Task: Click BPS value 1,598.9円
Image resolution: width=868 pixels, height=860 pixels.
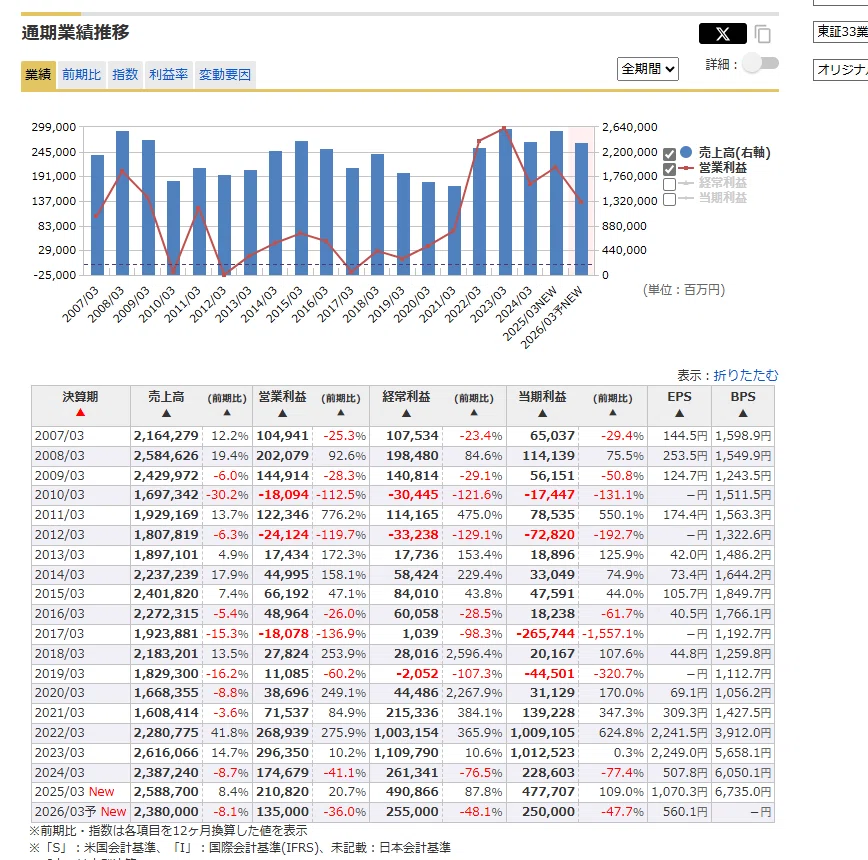Action: pyautogui.click(x=743, y=436)
